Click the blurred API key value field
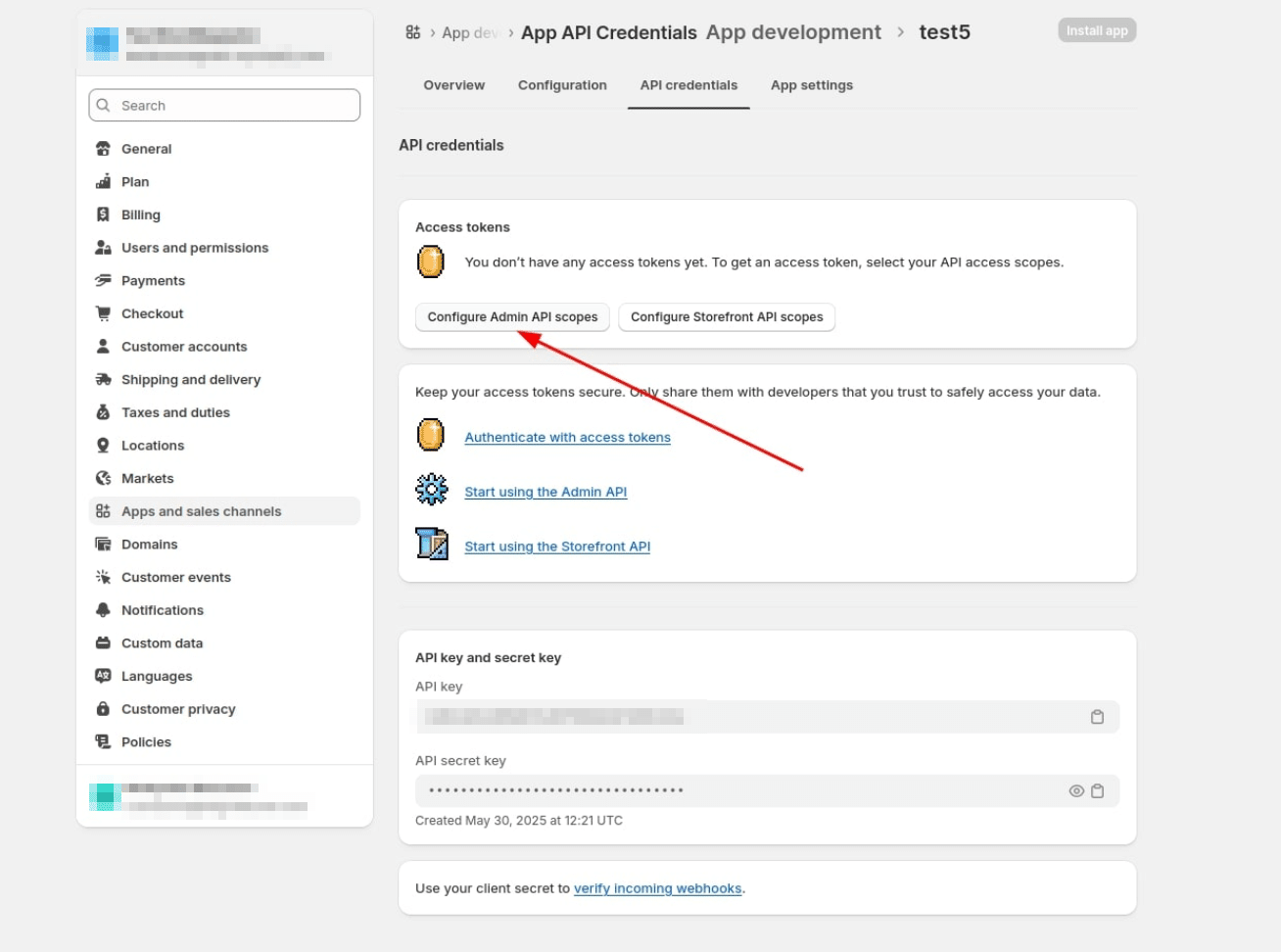 pyautogui.click(x=767, y=717)
